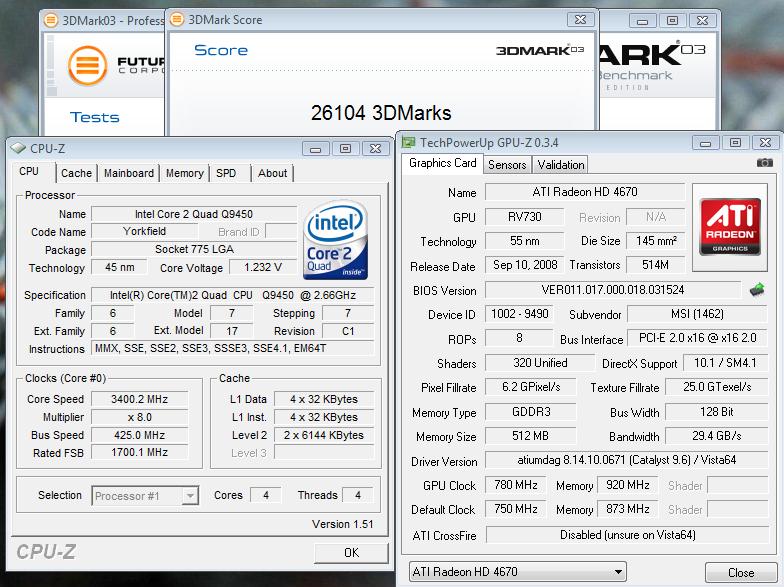Open the ATI Radeon HD 4670 card dropdown

[518, 572]
